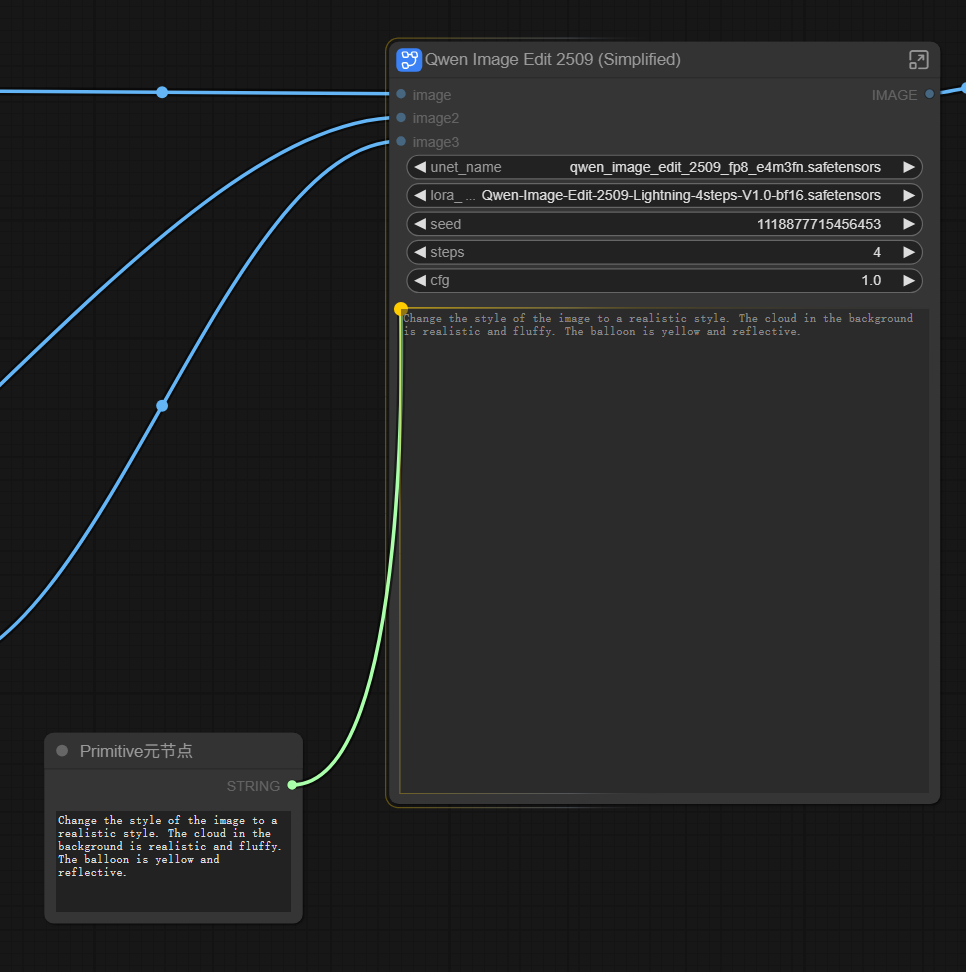966x972 pixels.
Task: Click the blue subgraph icon in Qwen node header
Action: click(x=408, y=59)
